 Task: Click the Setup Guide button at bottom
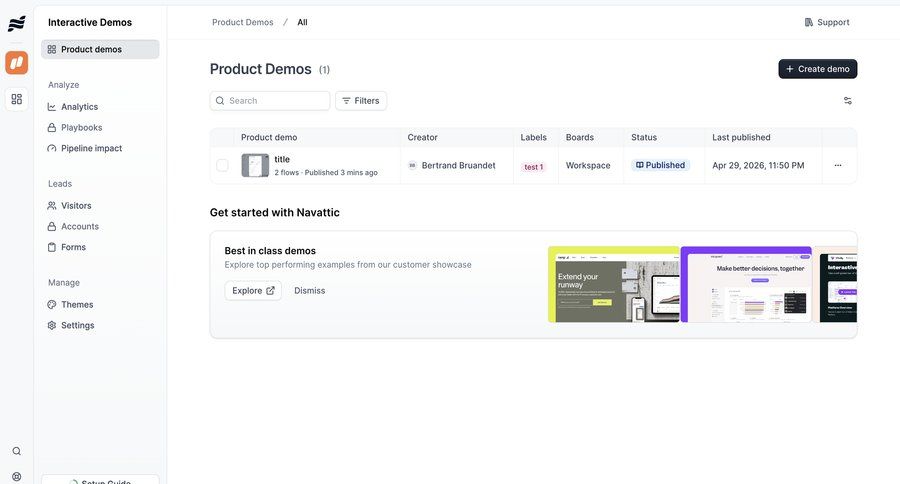pyautogui.click(x=100, y=480)
